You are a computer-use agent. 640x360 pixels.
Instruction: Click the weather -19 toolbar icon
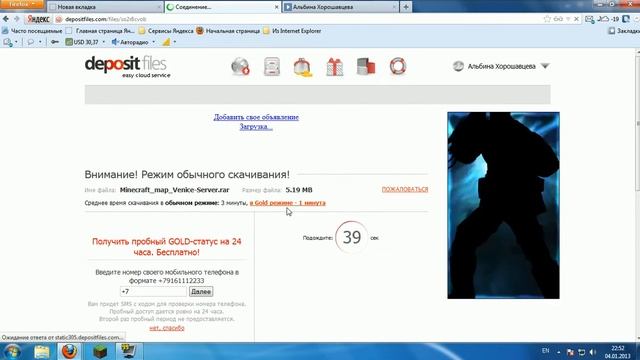tap(608, 19)
